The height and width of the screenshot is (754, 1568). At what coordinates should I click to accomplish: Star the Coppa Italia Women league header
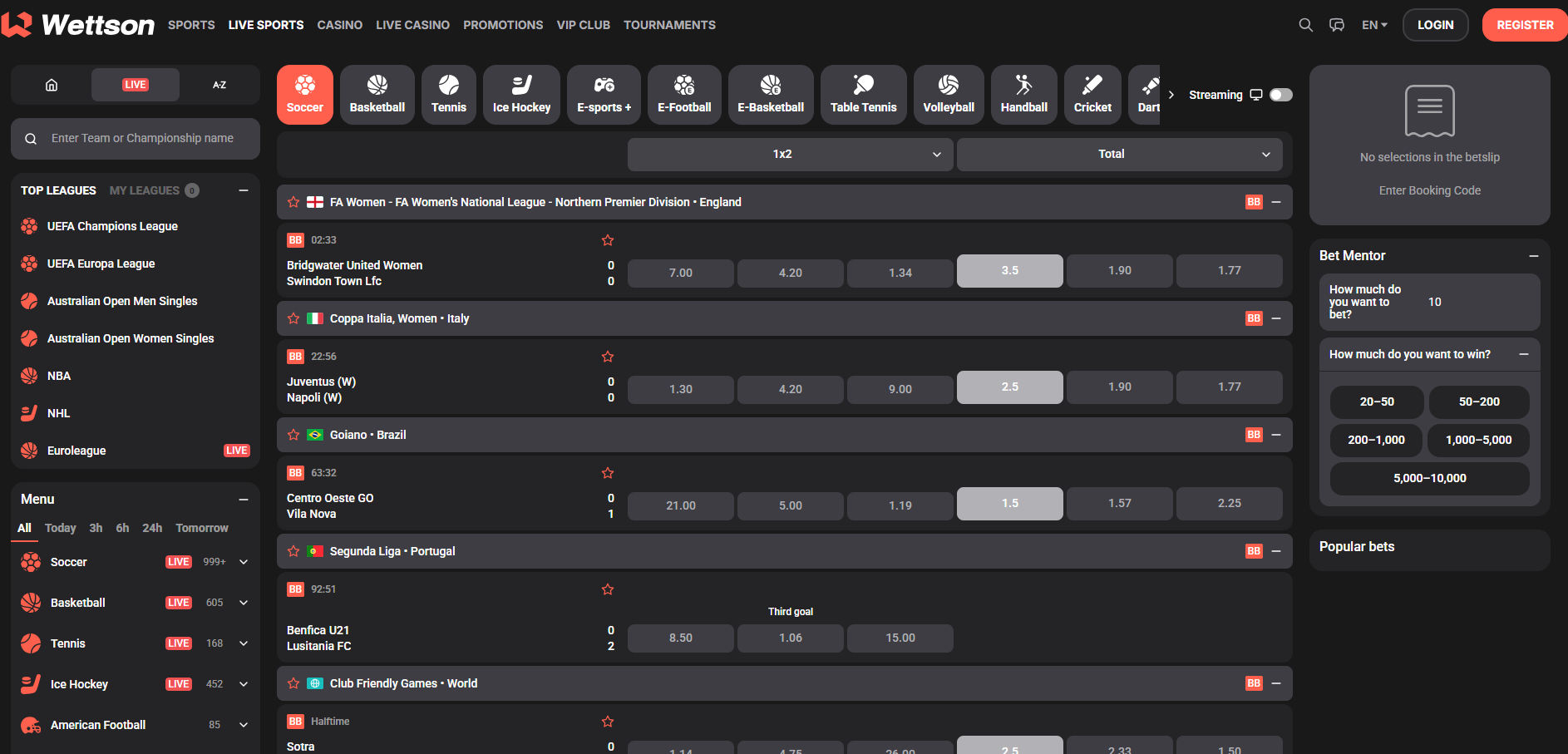point(293,318)
